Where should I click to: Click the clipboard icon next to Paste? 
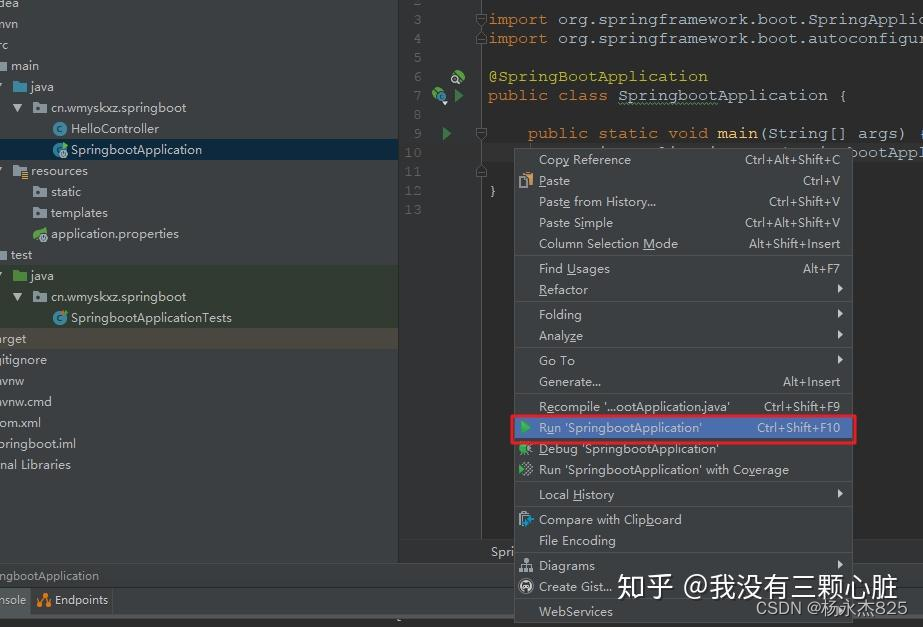point(527,181)
